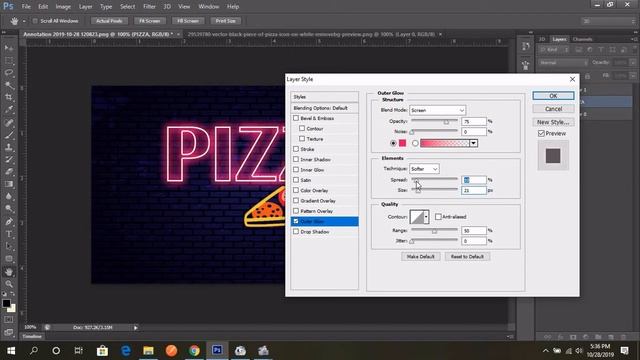Select the Clone Stamp tool
This screenshot has width=640, height=360.
9,147
